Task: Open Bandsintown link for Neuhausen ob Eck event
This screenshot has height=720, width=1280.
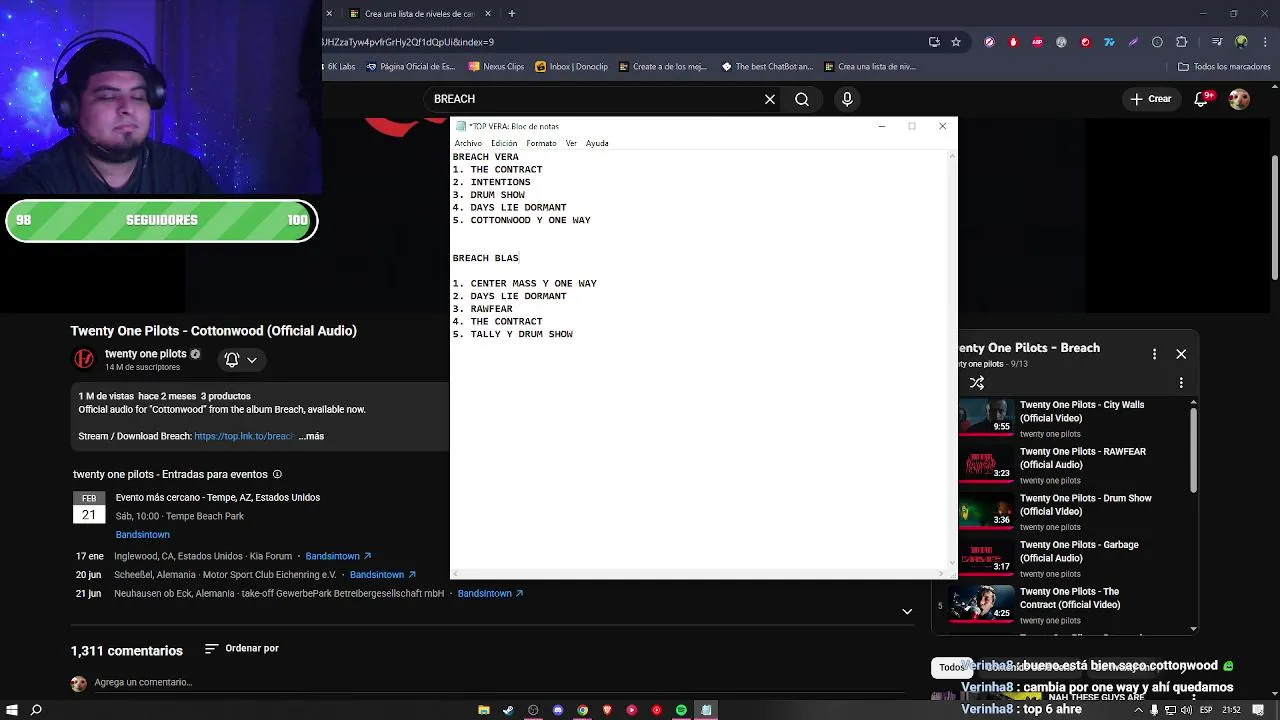Action: point(490,593)
